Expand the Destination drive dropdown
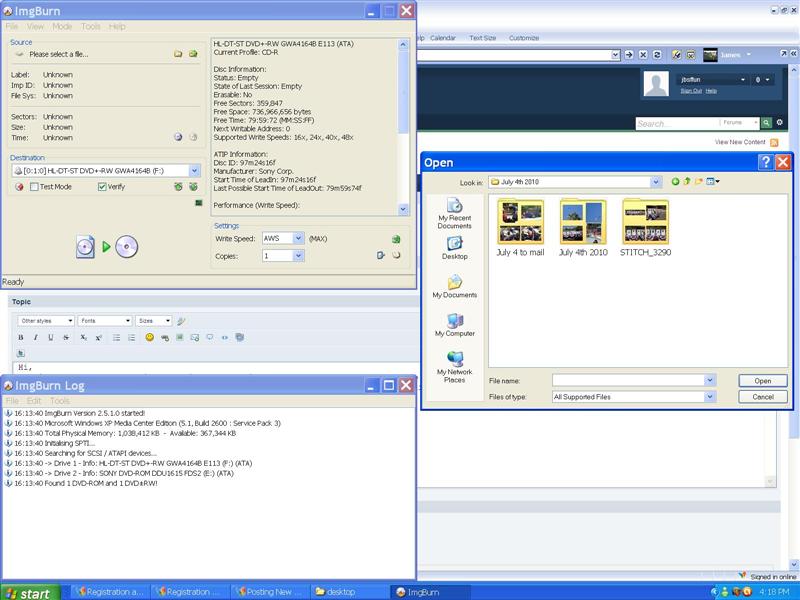The height and width of the screenshot is (600, 800). click(x=194, y=170)
